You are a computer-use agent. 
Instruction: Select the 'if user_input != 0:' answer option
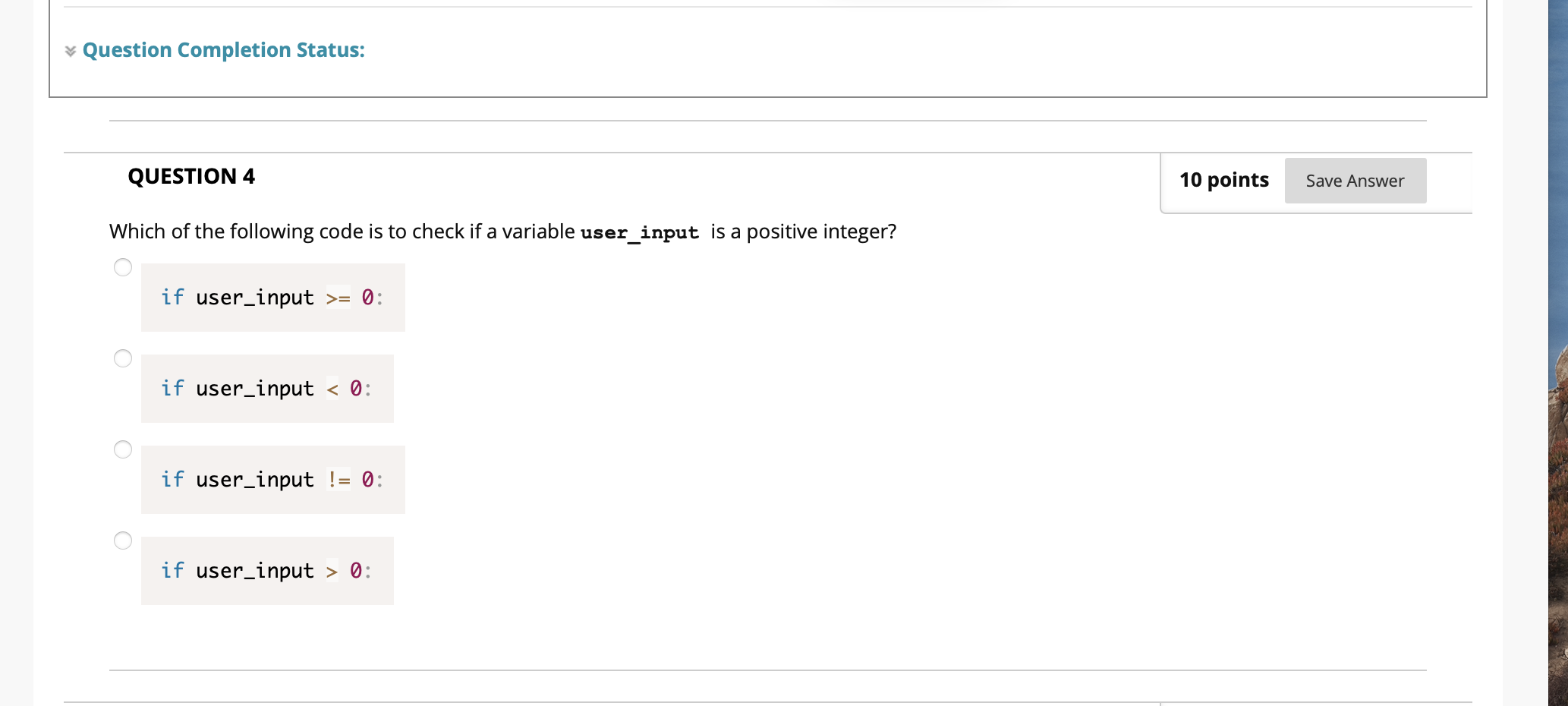pos(122,449)
